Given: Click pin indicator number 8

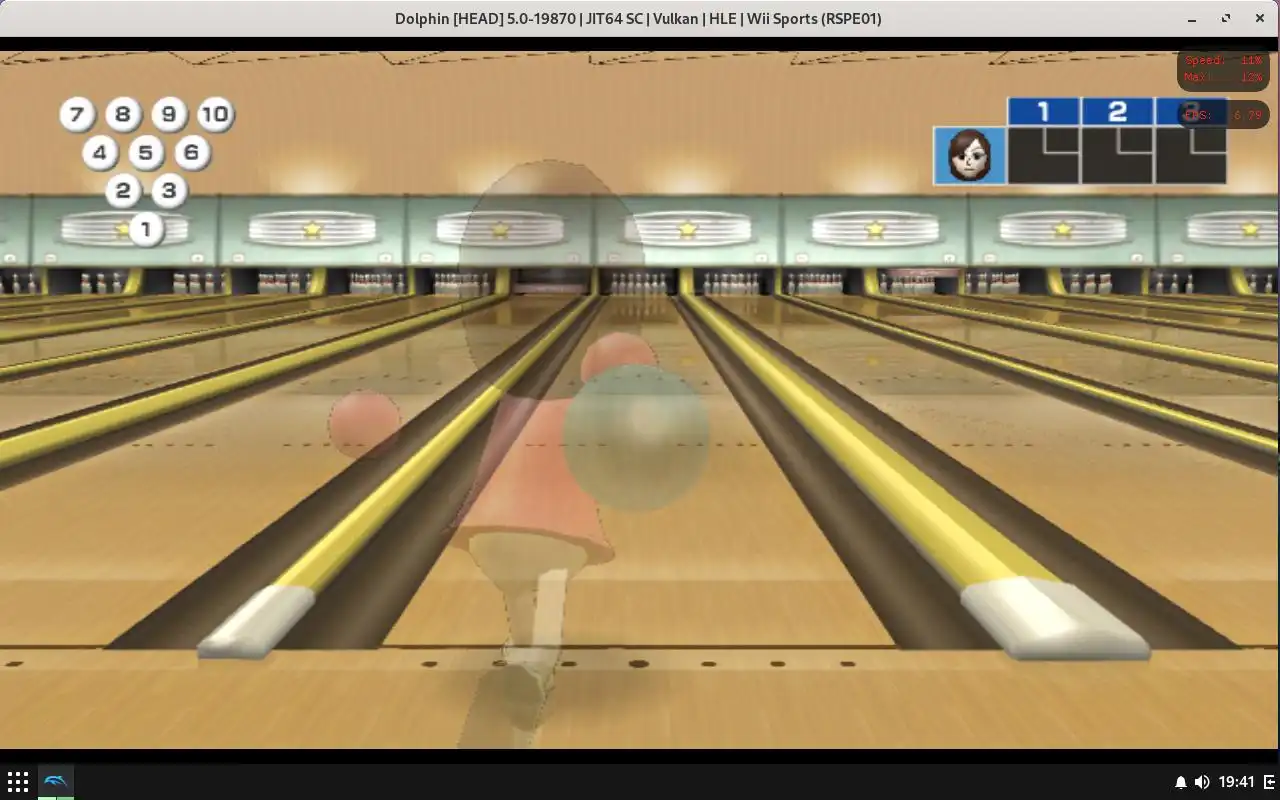Looking at the screenshot, I should tap(123, 114).
